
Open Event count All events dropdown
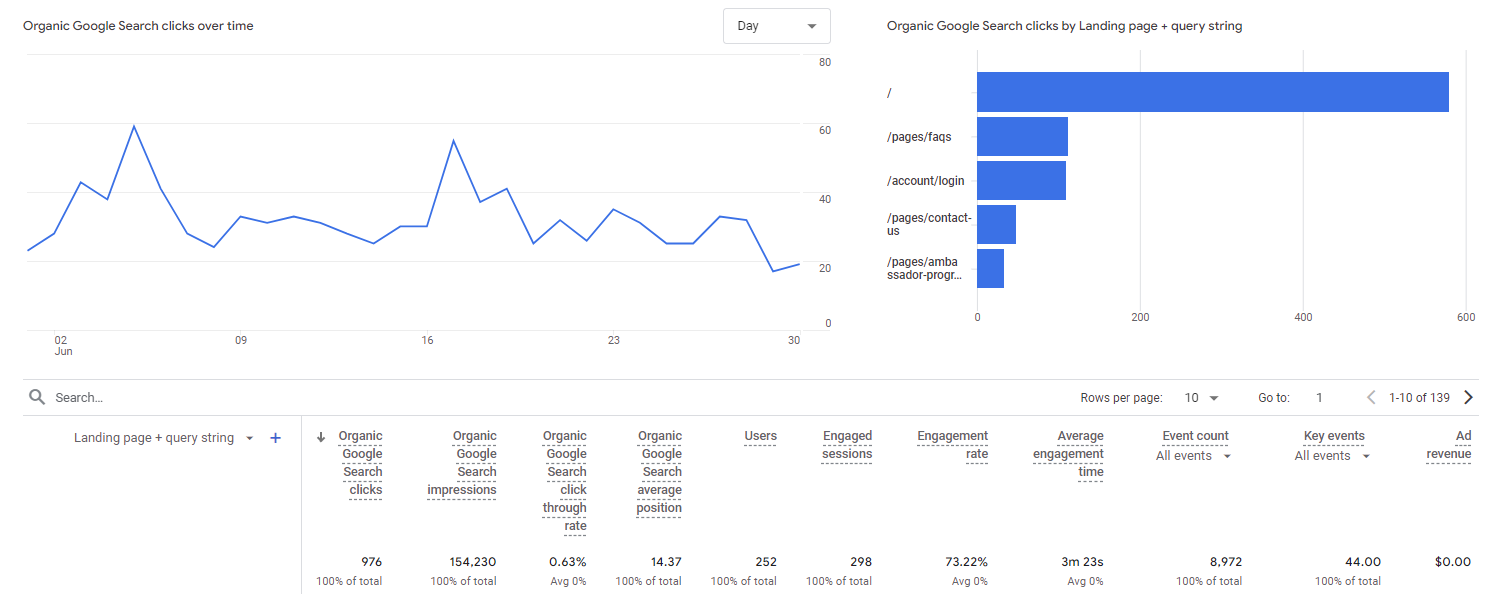(1193, 456)
